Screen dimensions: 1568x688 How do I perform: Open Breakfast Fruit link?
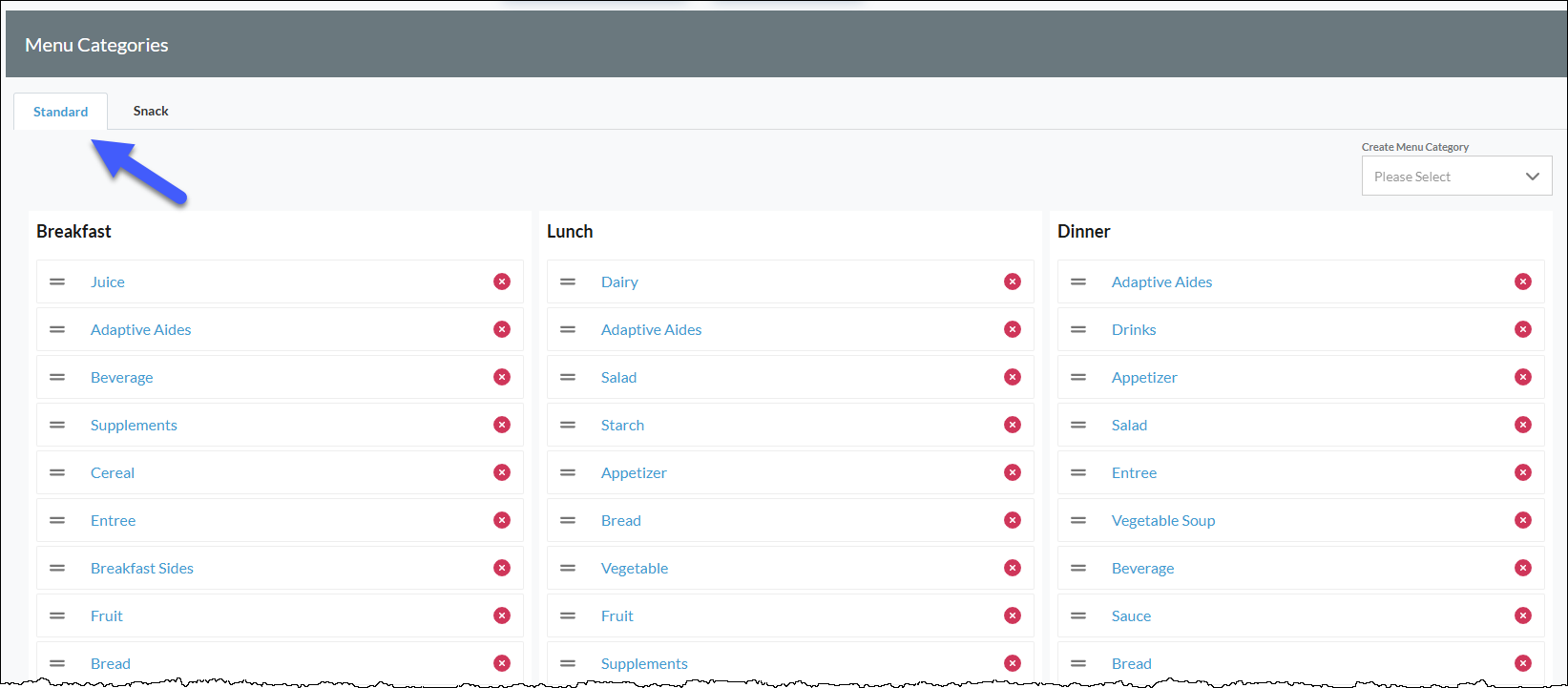107,615
